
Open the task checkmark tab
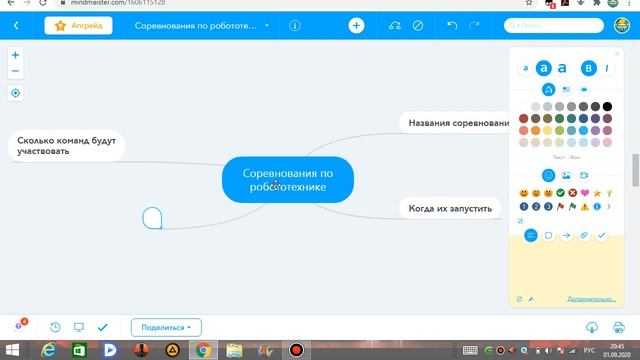tap(602, 236)
